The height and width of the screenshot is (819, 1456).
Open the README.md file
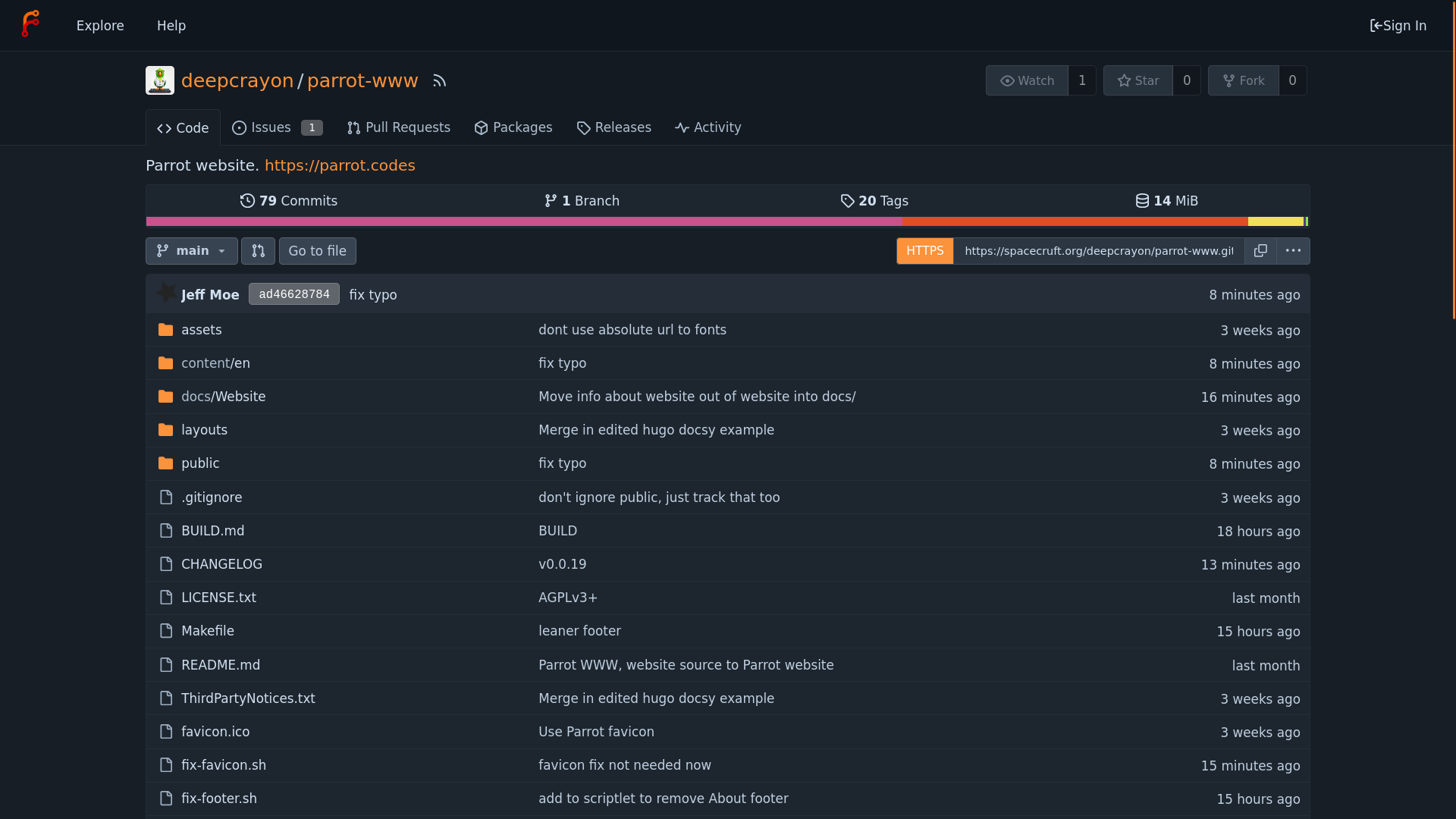pyautogui.click(x=221, y=665)
